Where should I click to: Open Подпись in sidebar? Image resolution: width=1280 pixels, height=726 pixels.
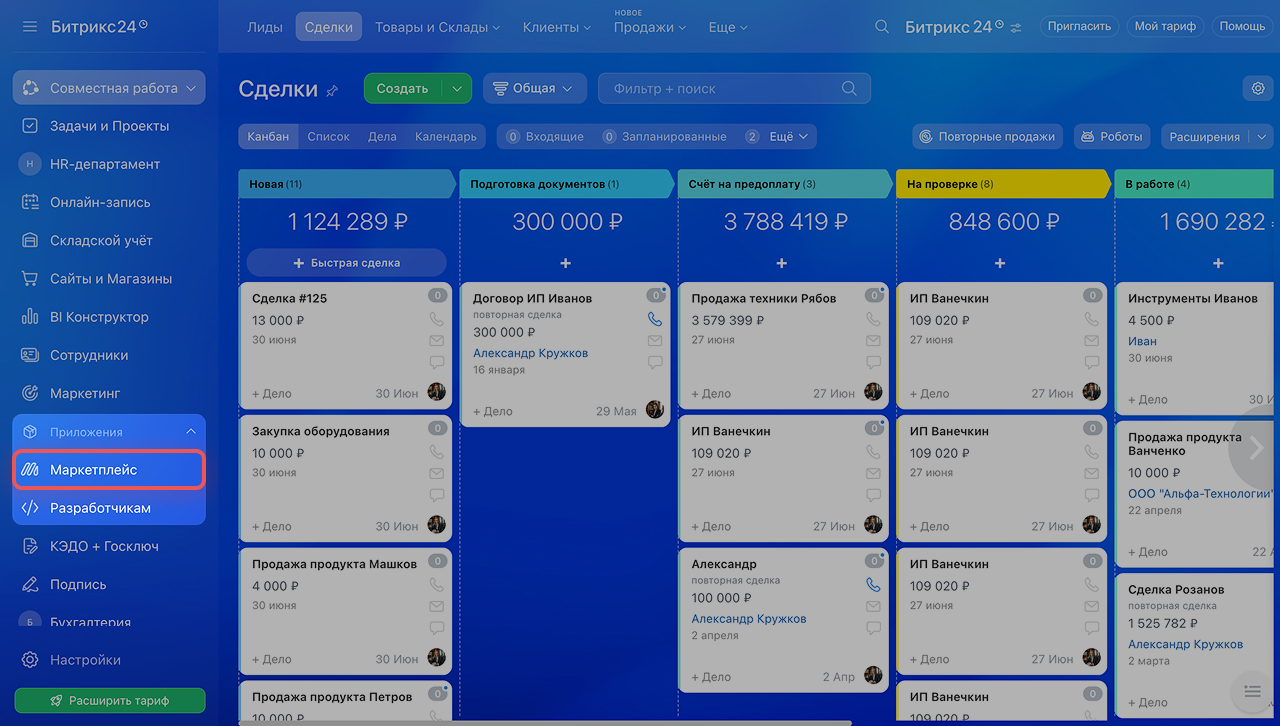tap(109, 584)
